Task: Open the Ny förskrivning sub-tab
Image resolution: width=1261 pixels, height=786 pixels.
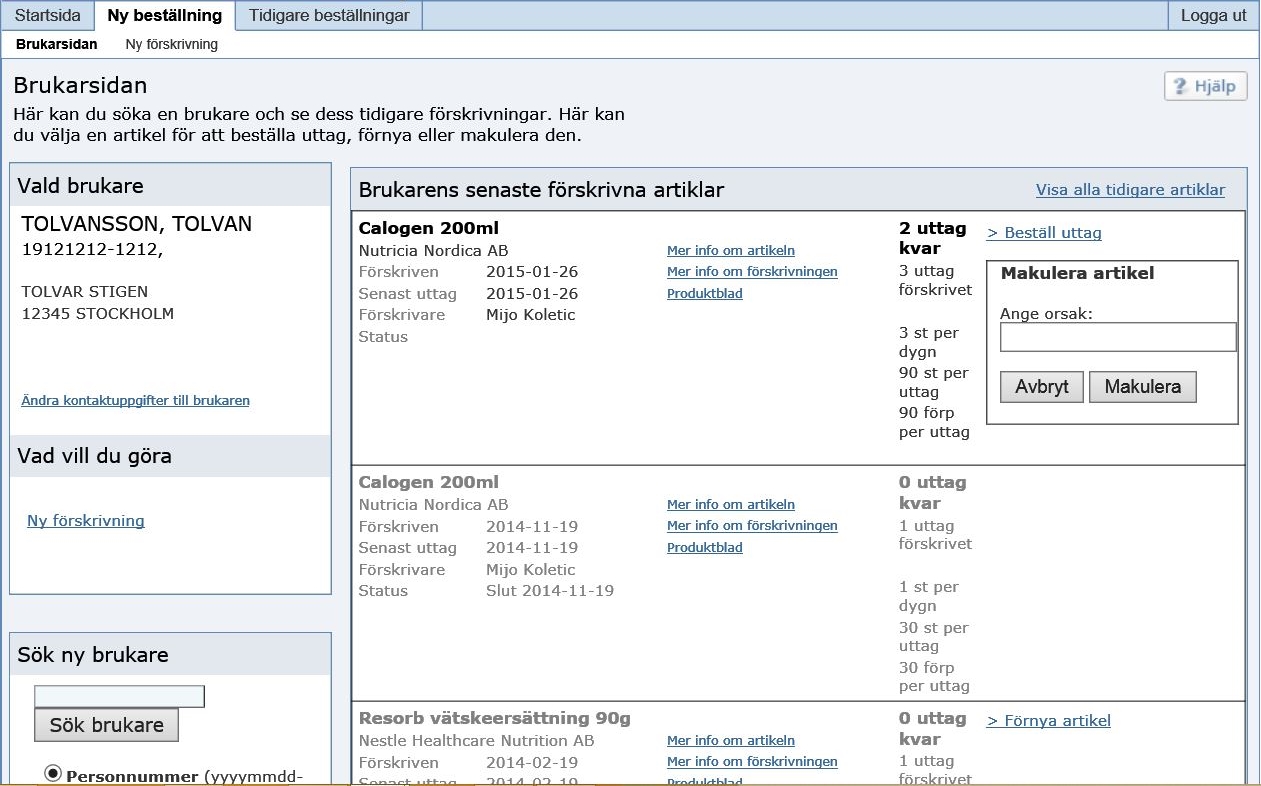Action: point(171,44)
